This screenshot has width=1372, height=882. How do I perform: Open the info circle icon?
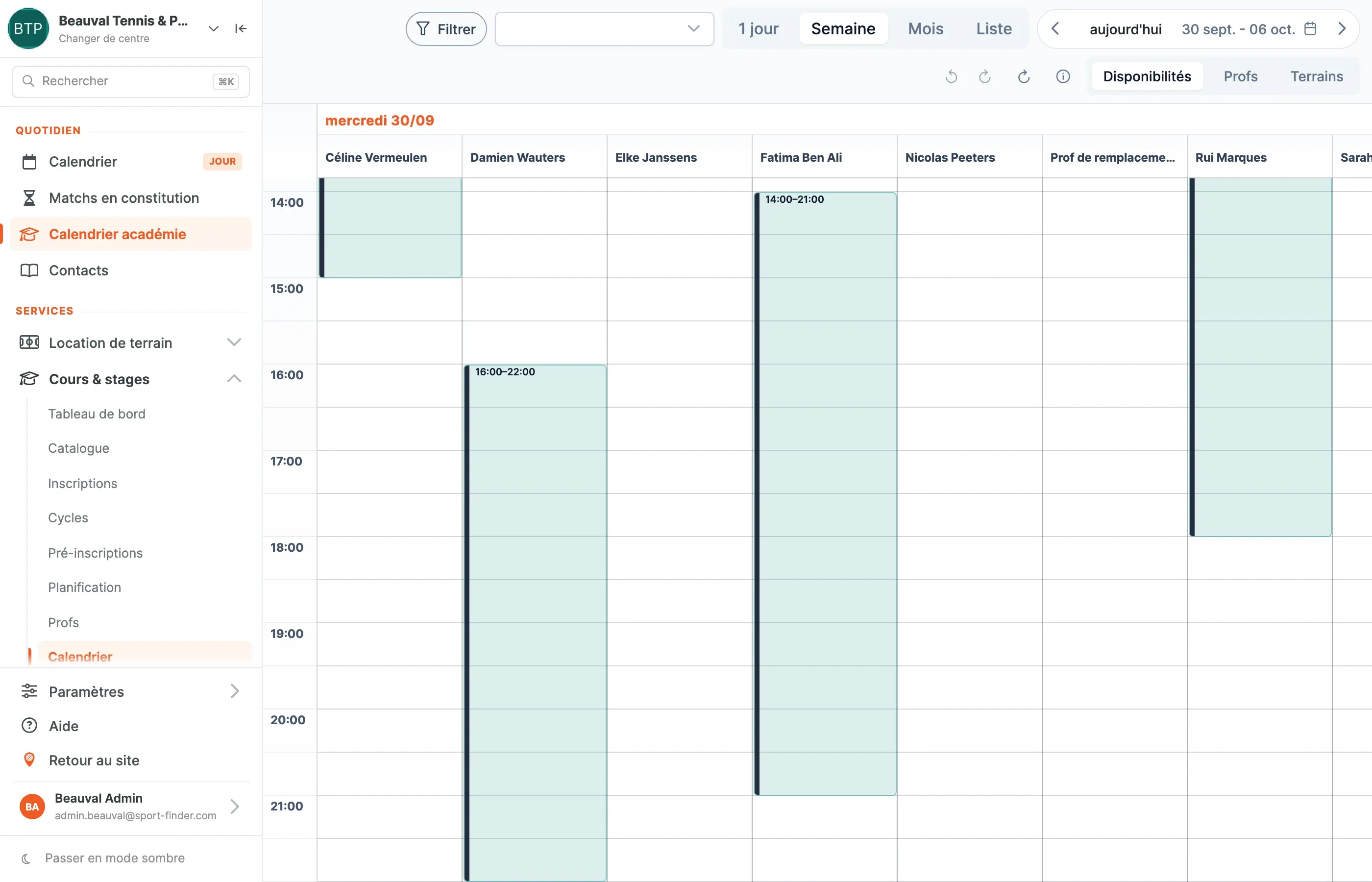tap(1063, 77)
